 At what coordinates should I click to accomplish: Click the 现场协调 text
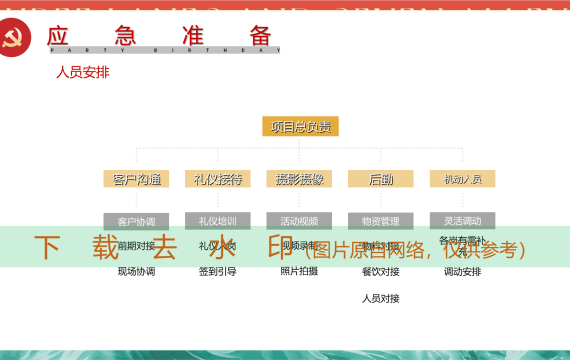click(136, 271)
